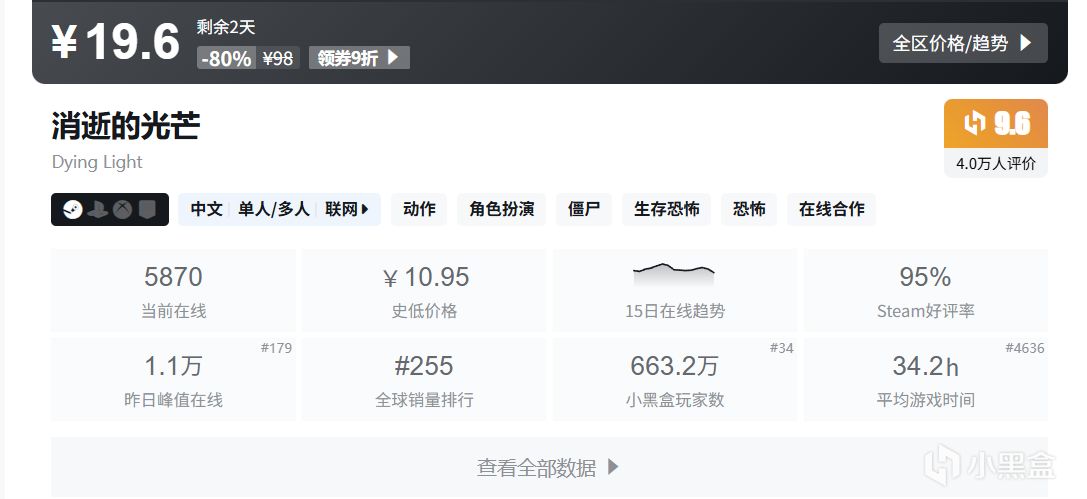Open the 全区价格/趋势 price trend button
Image resolution: width=1087 pixels, height=499 pixels.
[963, 43]
